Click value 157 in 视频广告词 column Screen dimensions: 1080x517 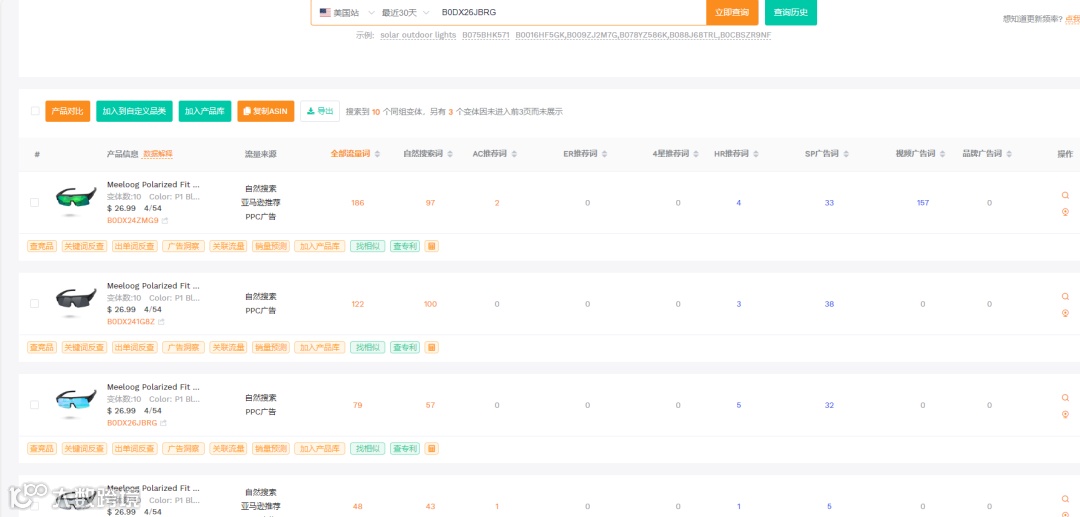pos(923,202)
